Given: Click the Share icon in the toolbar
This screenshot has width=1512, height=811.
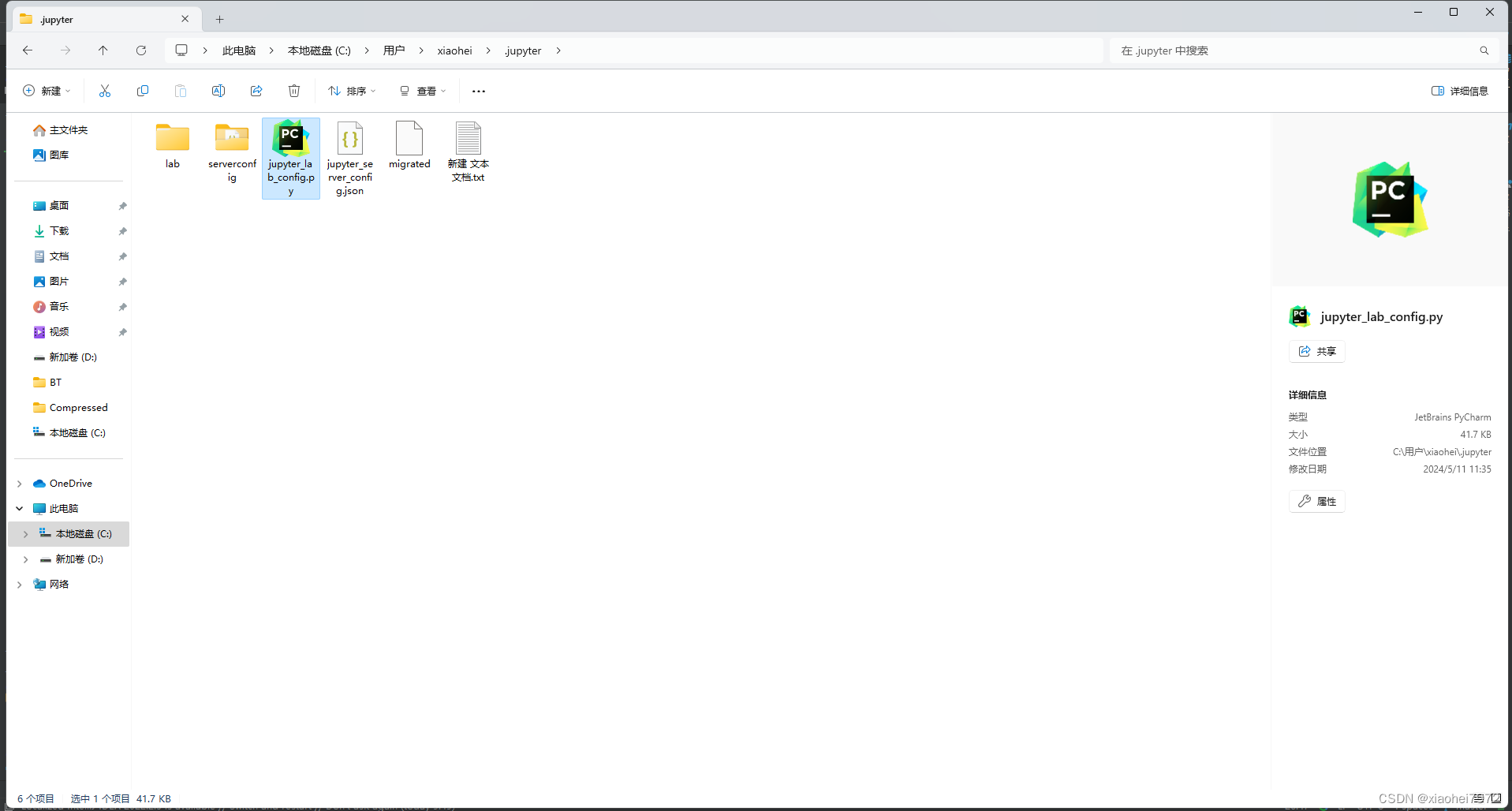Looking at the screenshot, I should (256, 91).
